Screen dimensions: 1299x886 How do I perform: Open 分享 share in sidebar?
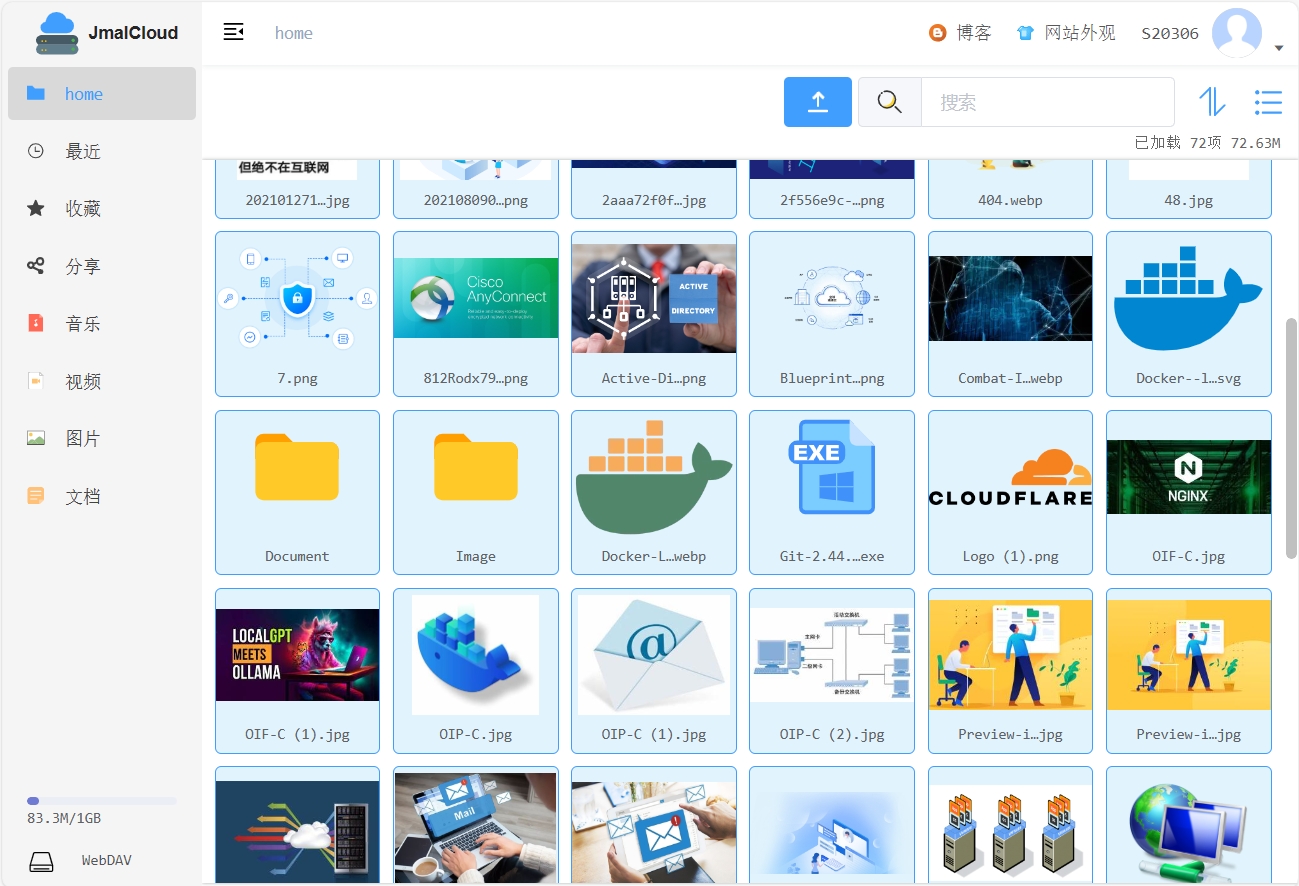tap(102, 266)
